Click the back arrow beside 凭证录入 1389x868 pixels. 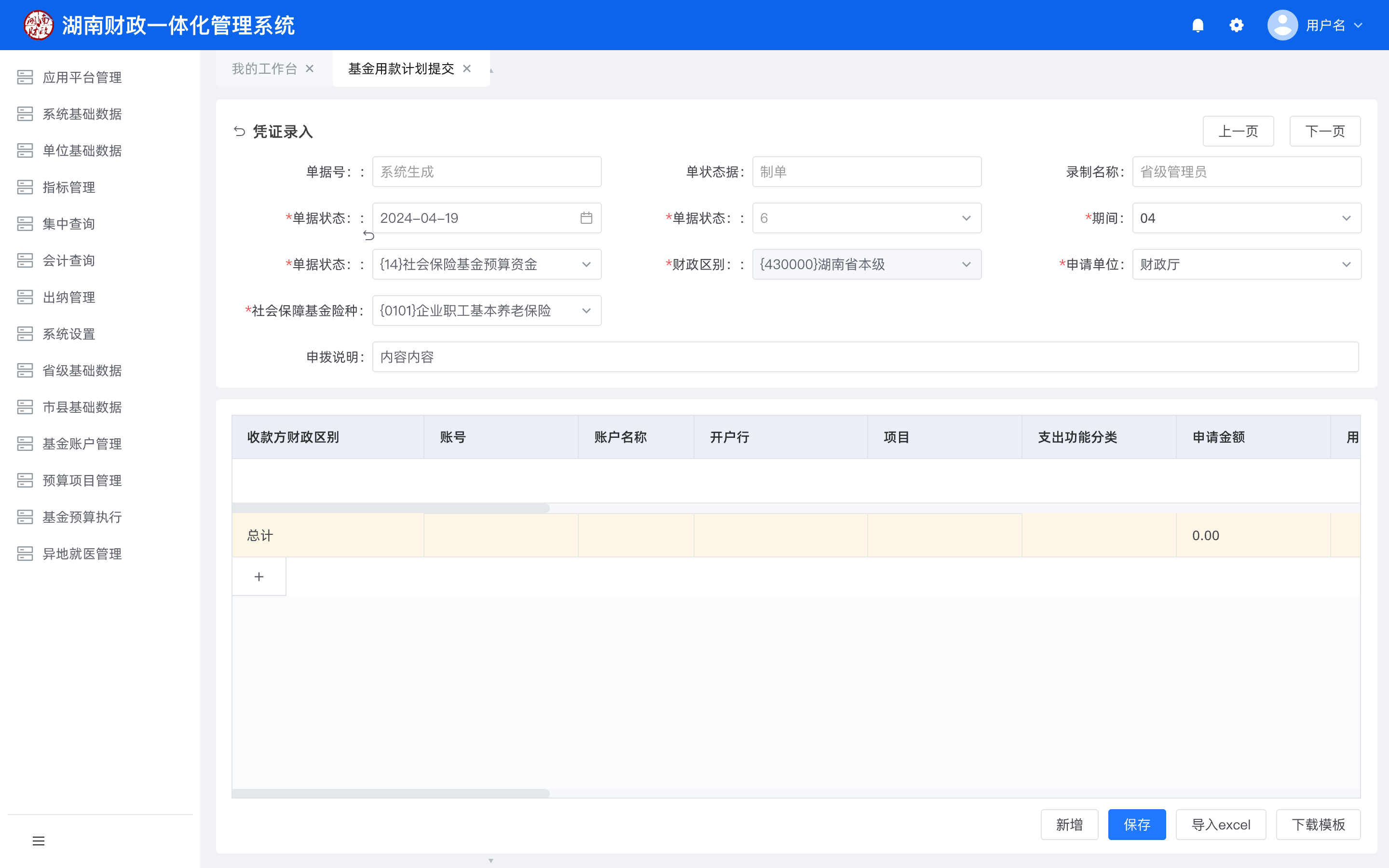pos(239,132)
